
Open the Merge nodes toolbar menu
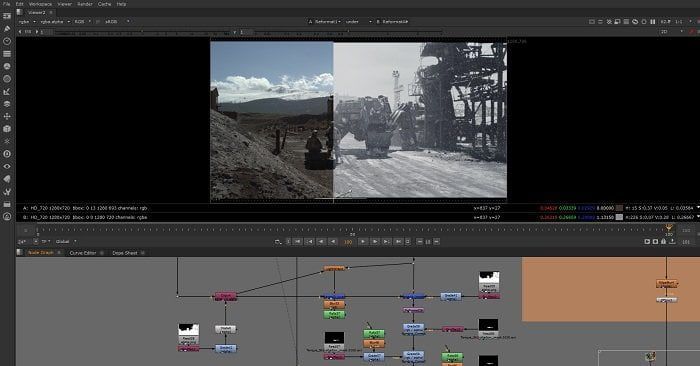tap(7, 104)
